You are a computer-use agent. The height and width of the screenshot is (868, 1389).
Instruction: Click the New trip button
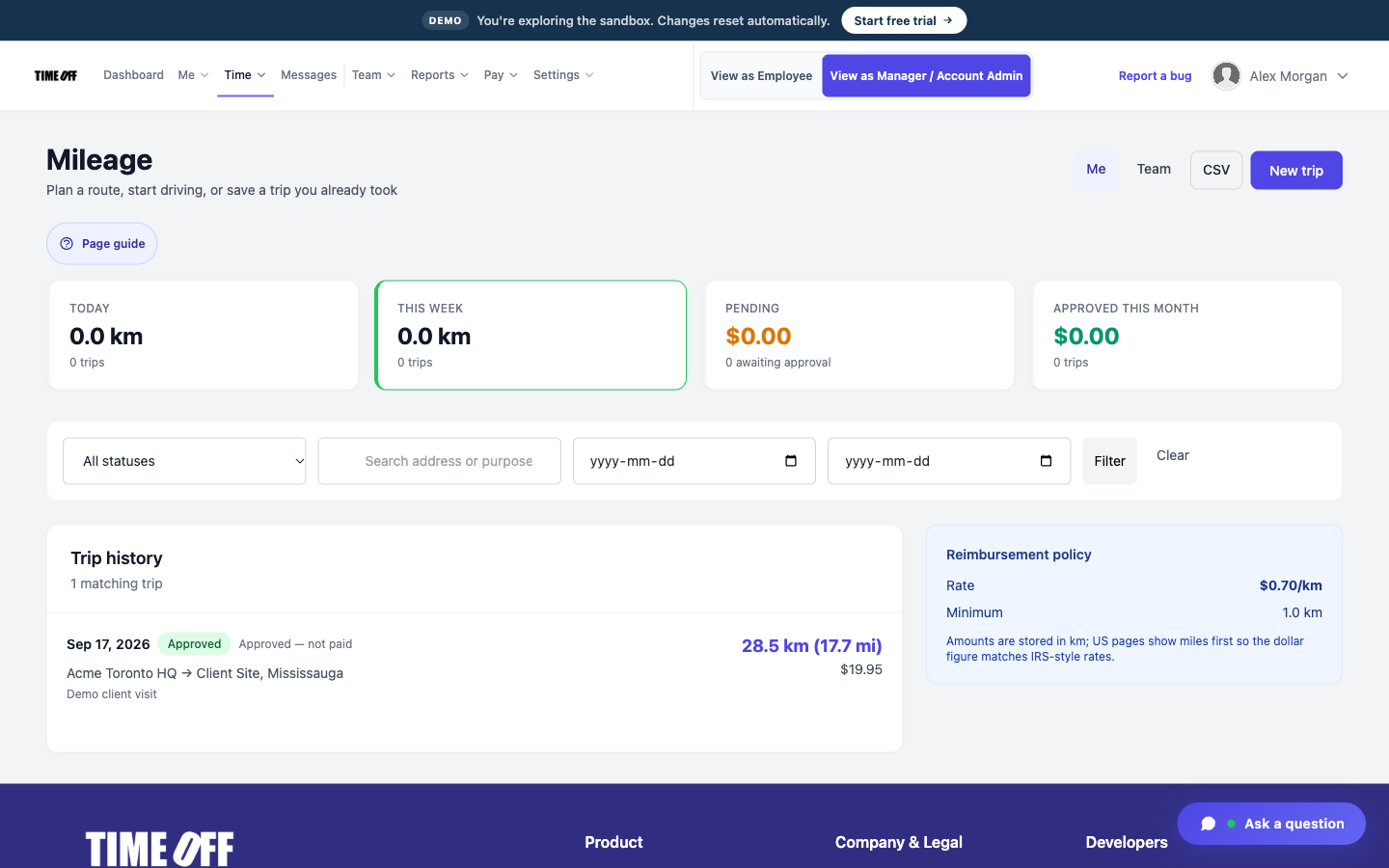(x=1296, y=171)
